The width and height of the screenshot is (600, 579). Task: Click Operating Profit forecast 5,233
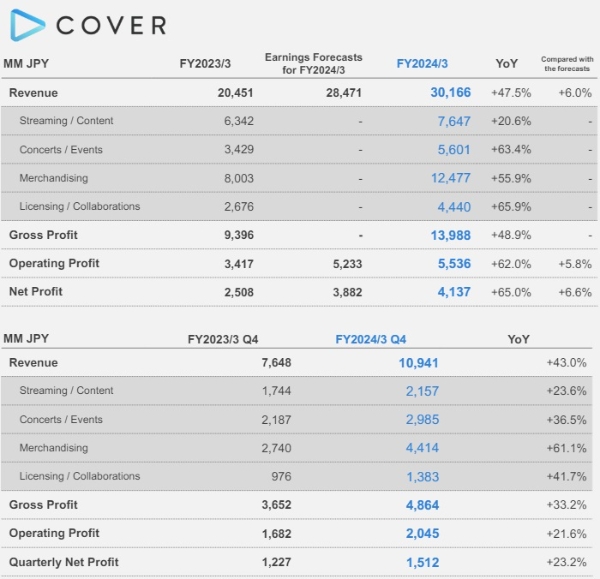pyautogui.click(x=347, y=264)
